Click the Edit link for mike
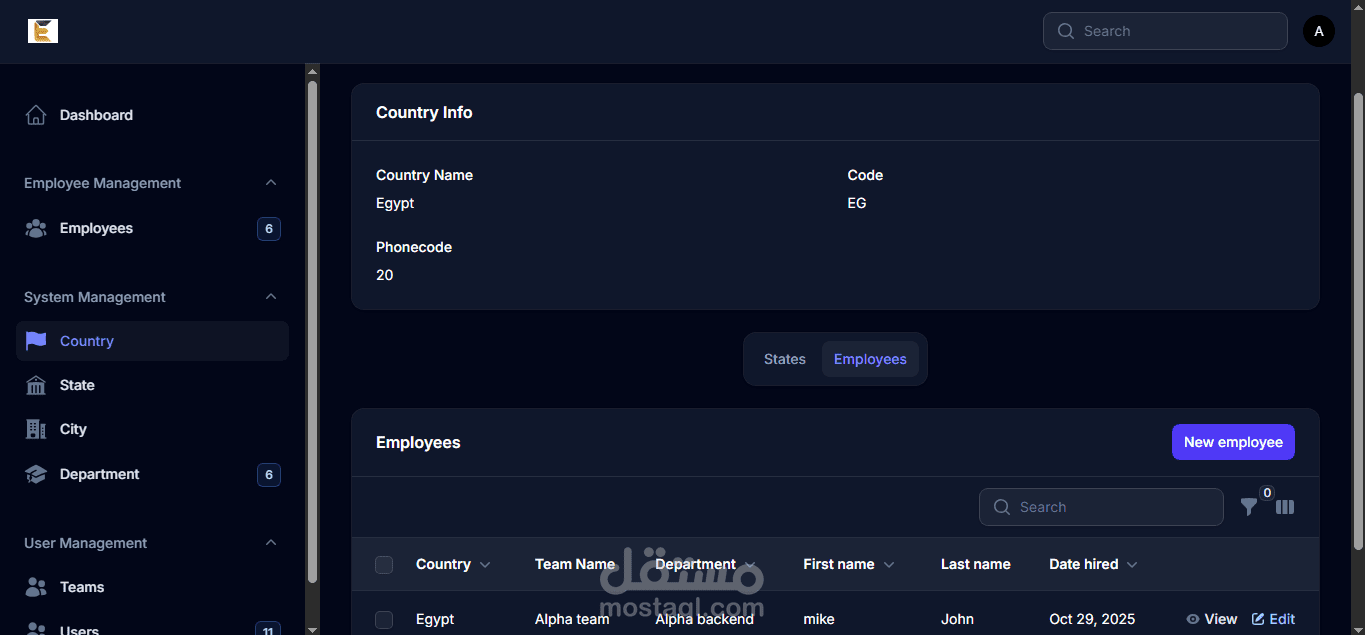The image size is (1365, 635). [1273, 619]
